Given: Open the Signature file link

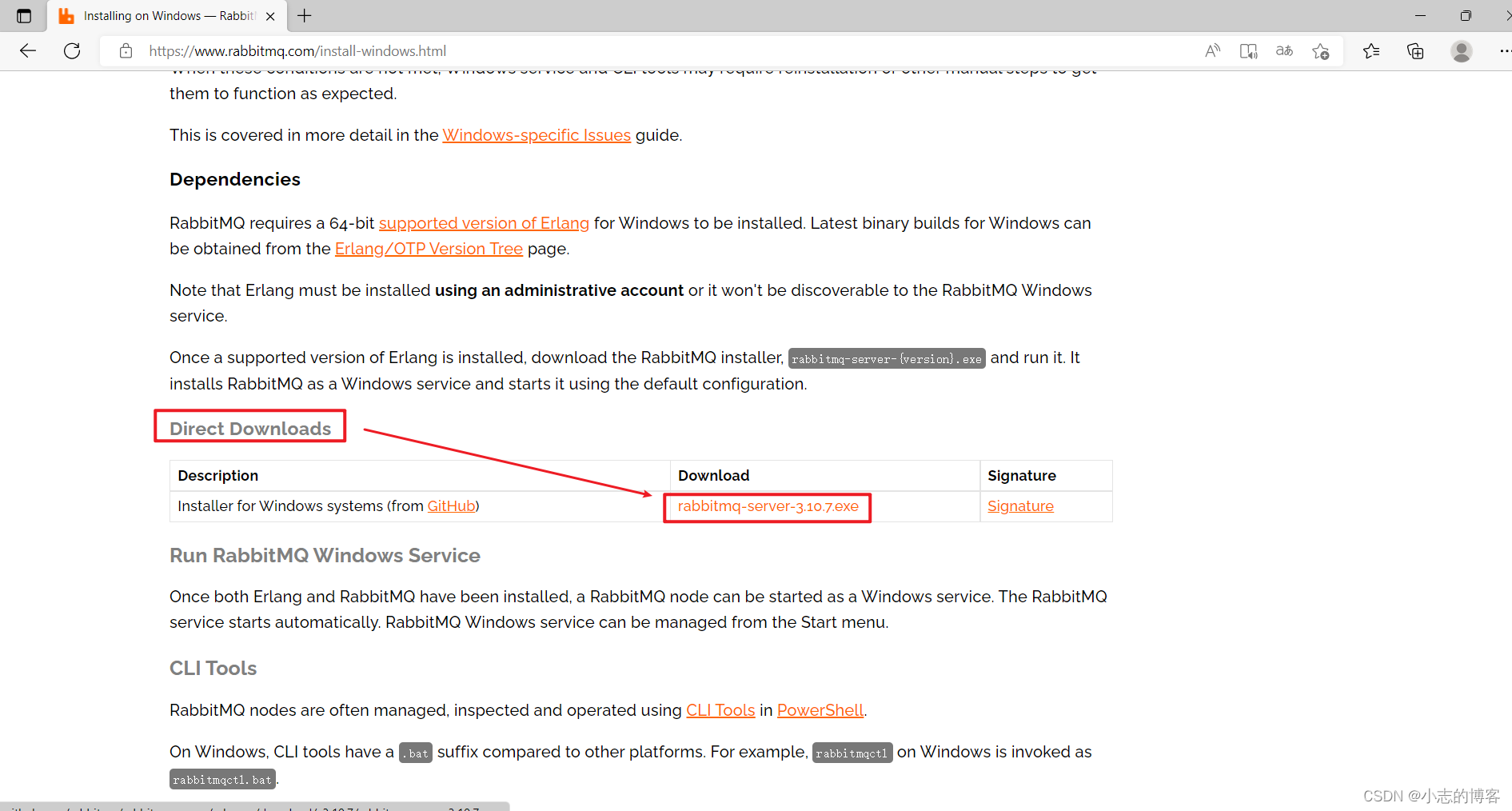Looking at the screenshot, I should click(x=1020, y=506).
